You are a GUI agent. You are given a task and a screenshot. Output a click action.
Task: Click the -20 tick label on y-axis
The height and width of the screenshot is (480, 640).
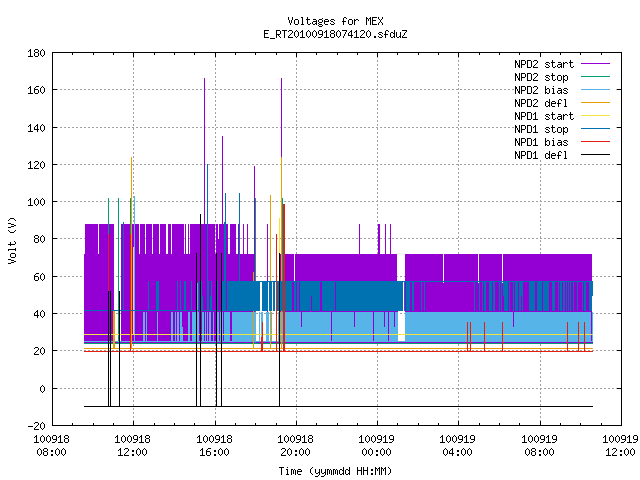click(36, 426)
